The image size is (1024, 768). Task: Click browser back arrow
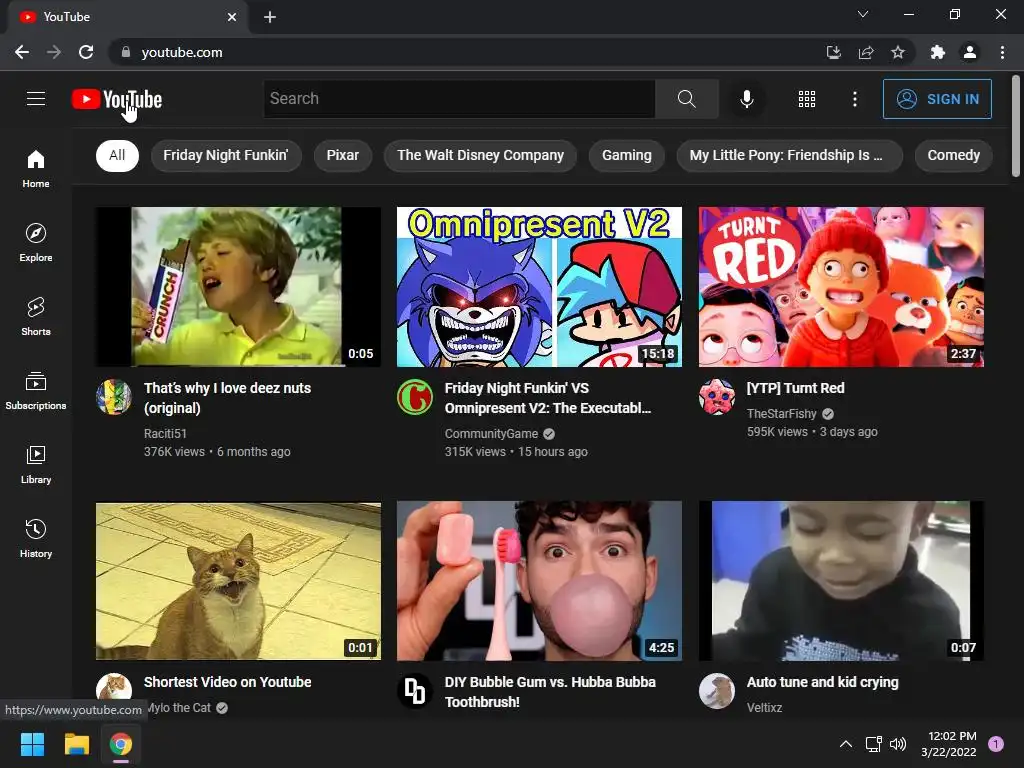point(22,52)
